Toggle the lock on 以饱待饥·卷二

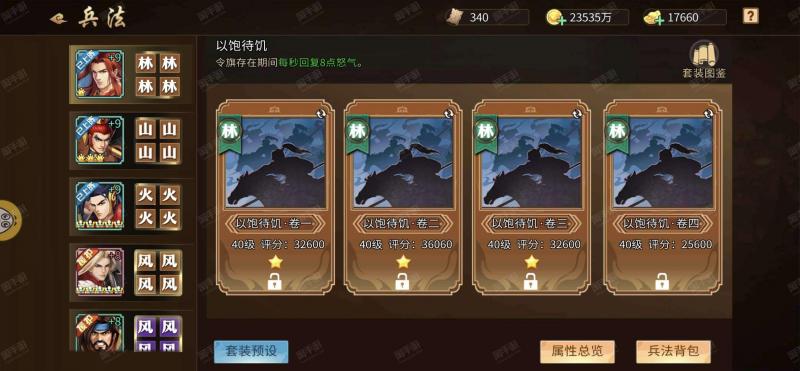pos(403,281)
